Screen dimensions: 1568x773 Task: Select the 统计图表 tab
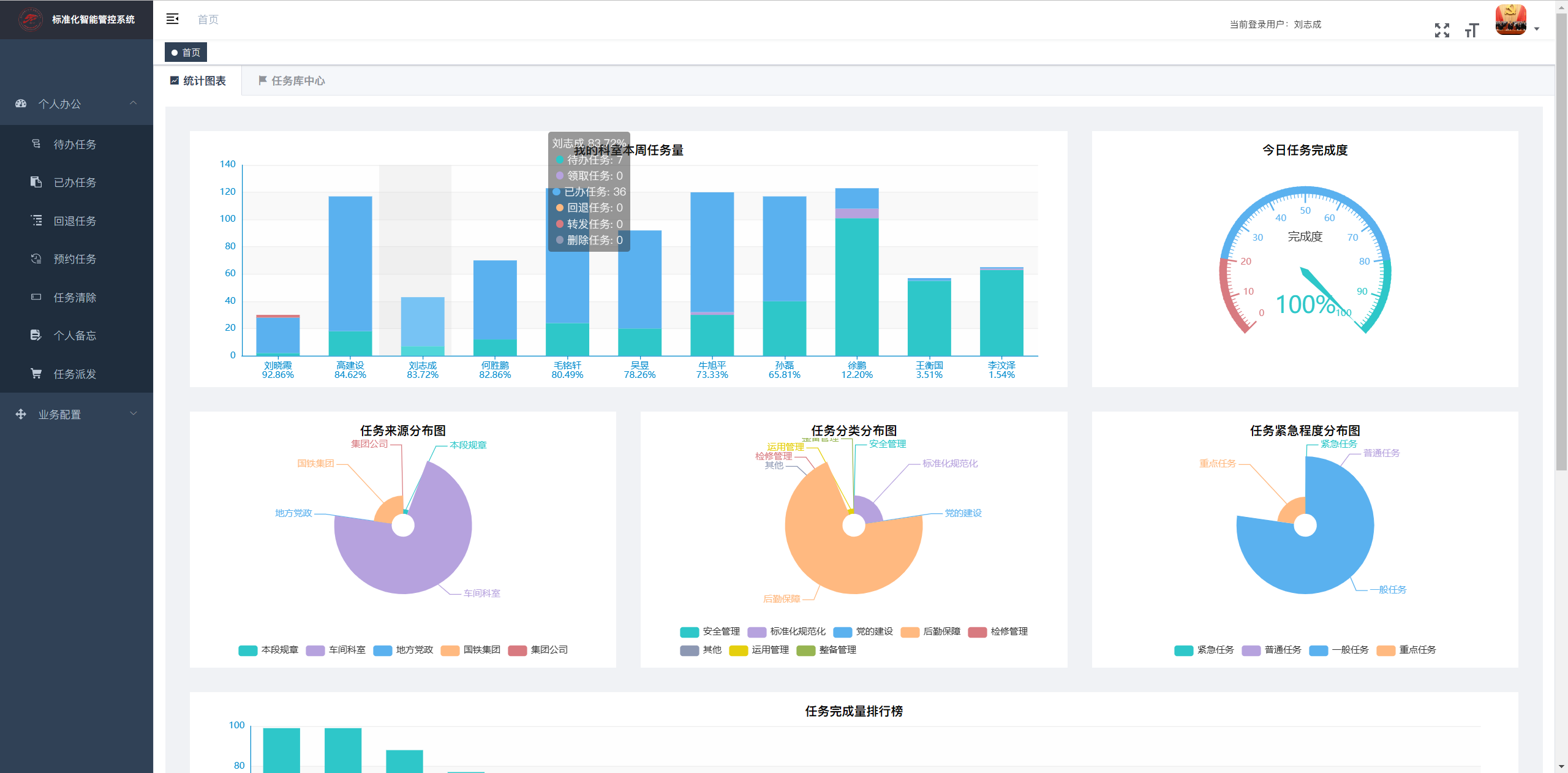pyautogui.click(x=198, y=81)
